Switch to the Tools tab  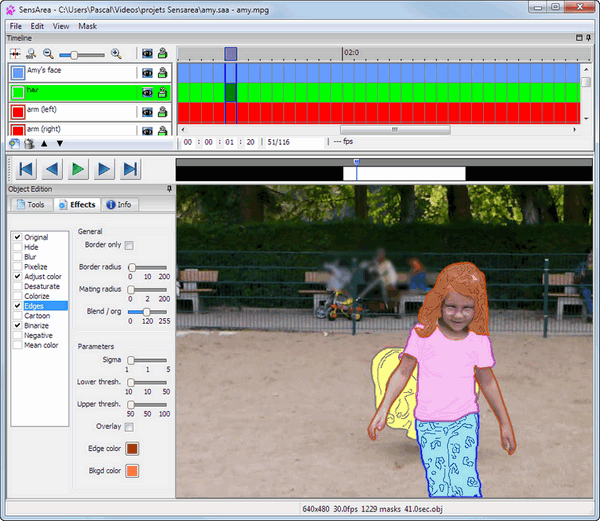click(30, 205)
